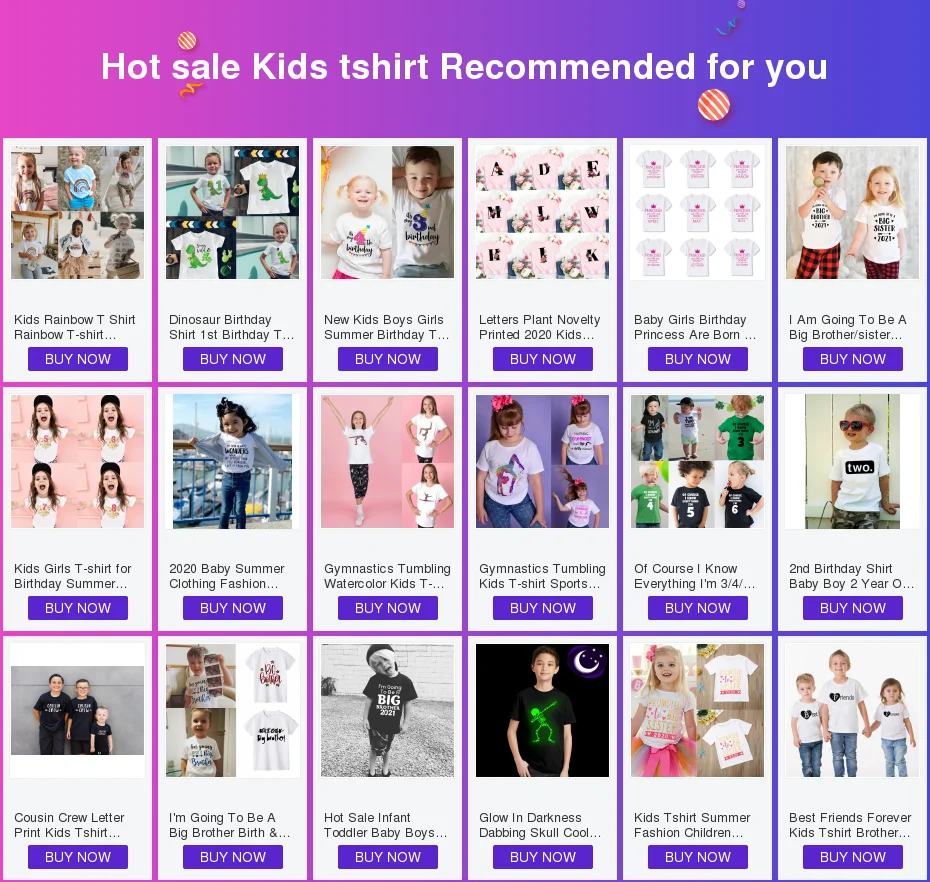
Task: View the Gymnastics Tumbling Sports shirt purple photo
Action: (x=543, y=461)
